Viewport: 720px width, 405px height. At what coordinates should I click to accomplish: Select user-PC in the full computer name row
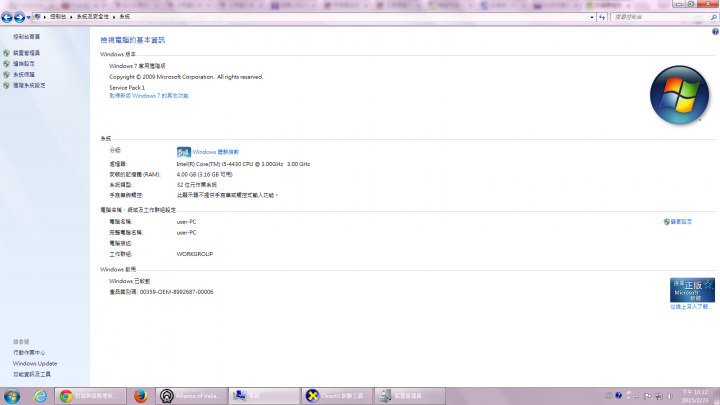(x=186, y=233)
